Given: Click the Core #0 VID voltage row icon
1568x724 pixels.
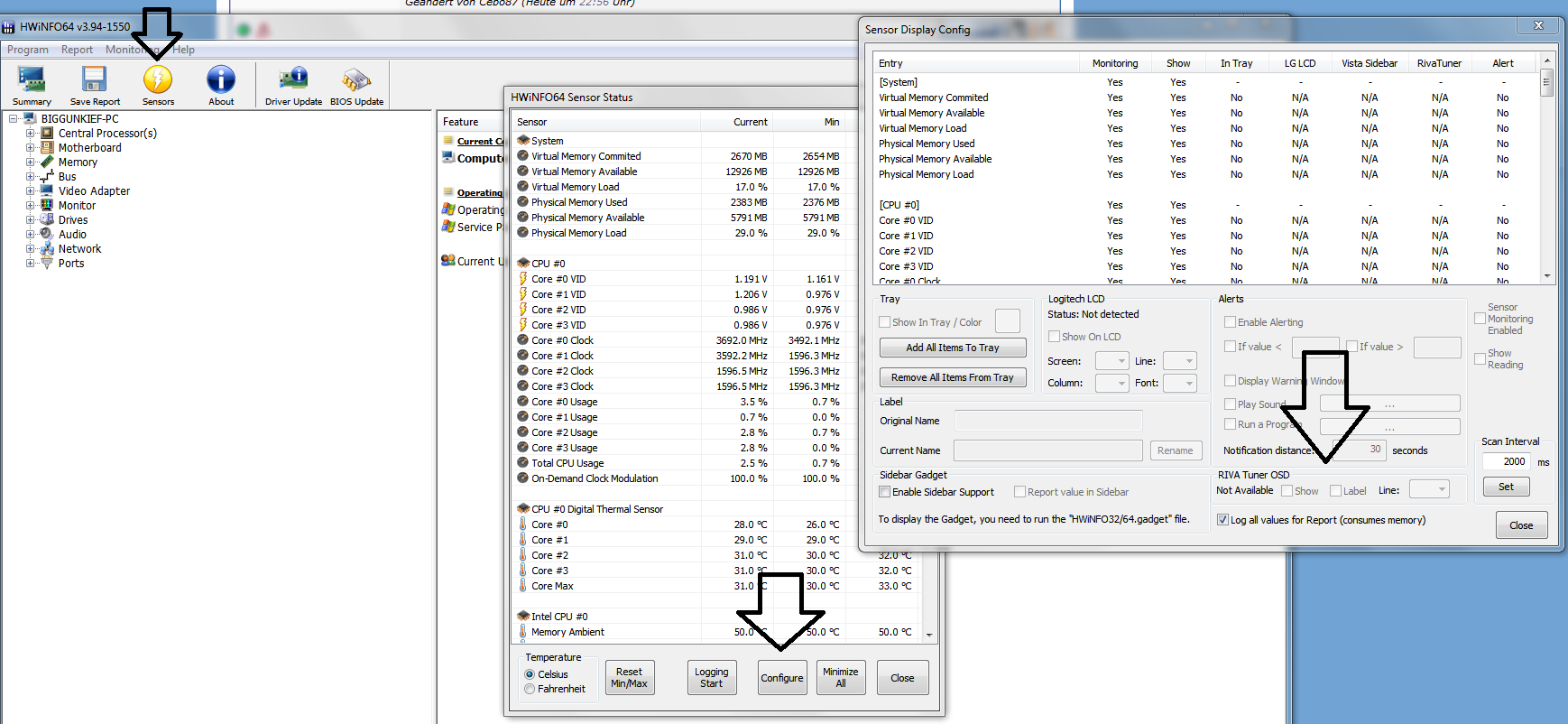Looking at the screenshot, I should click(x=523, y=279).
